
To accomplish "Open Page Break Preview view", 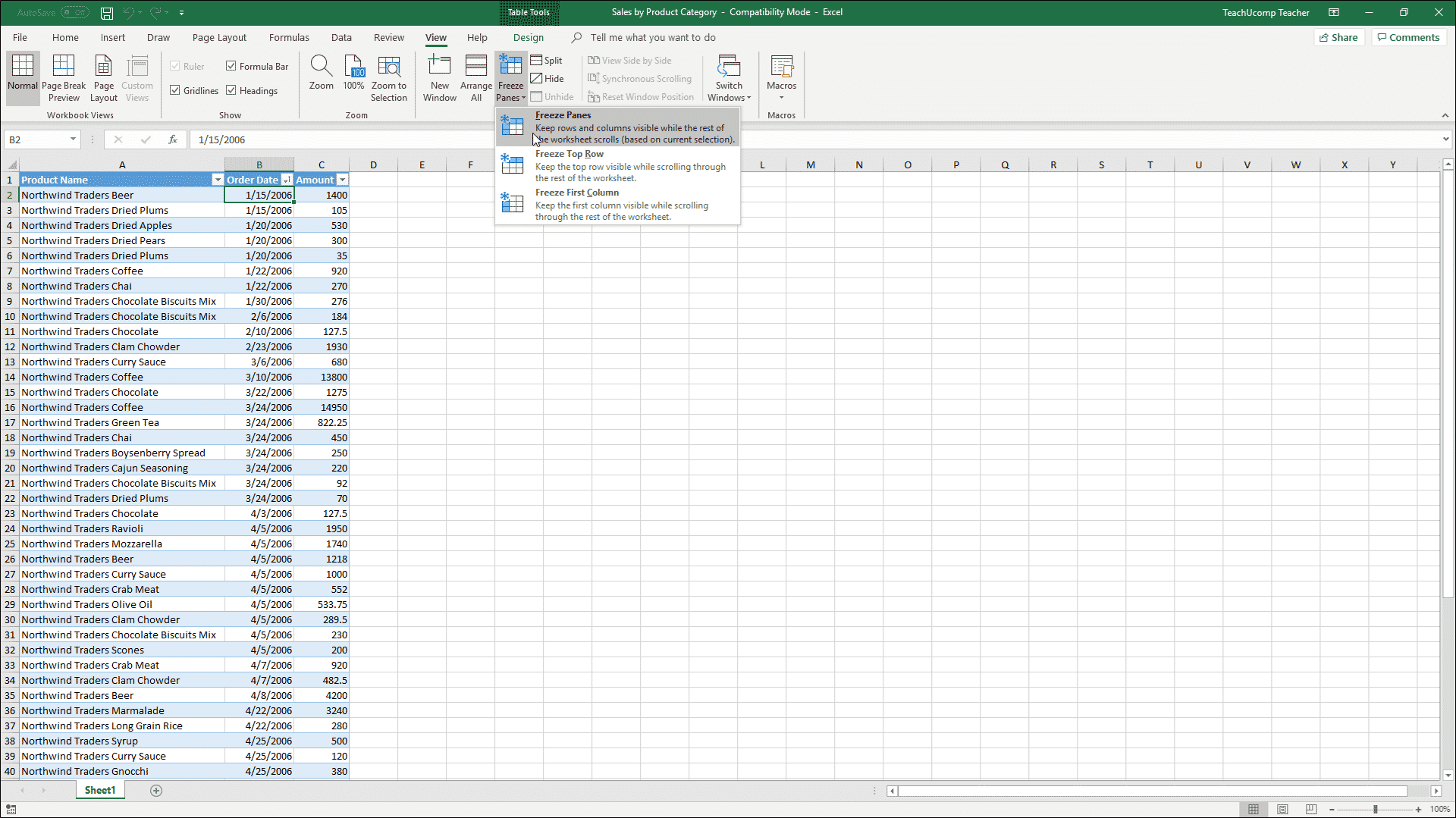I will coord(64,78).
